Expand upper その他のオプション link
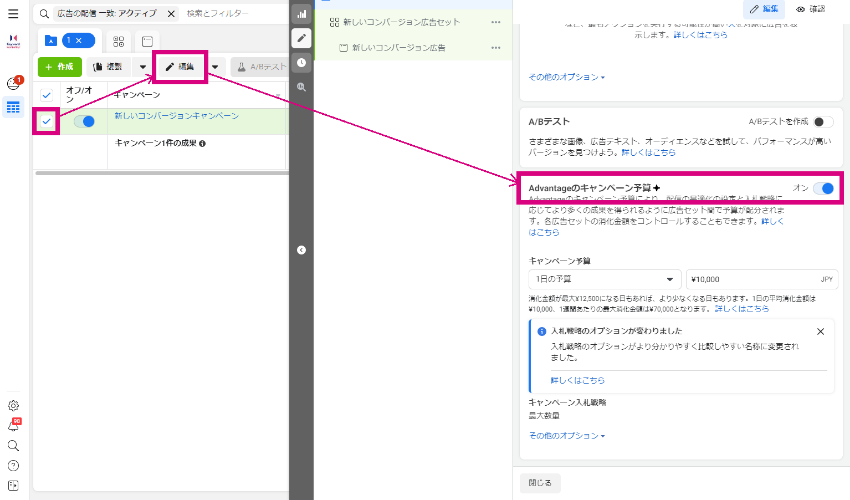Screen dimensions: 850x500 pos(566,77)
